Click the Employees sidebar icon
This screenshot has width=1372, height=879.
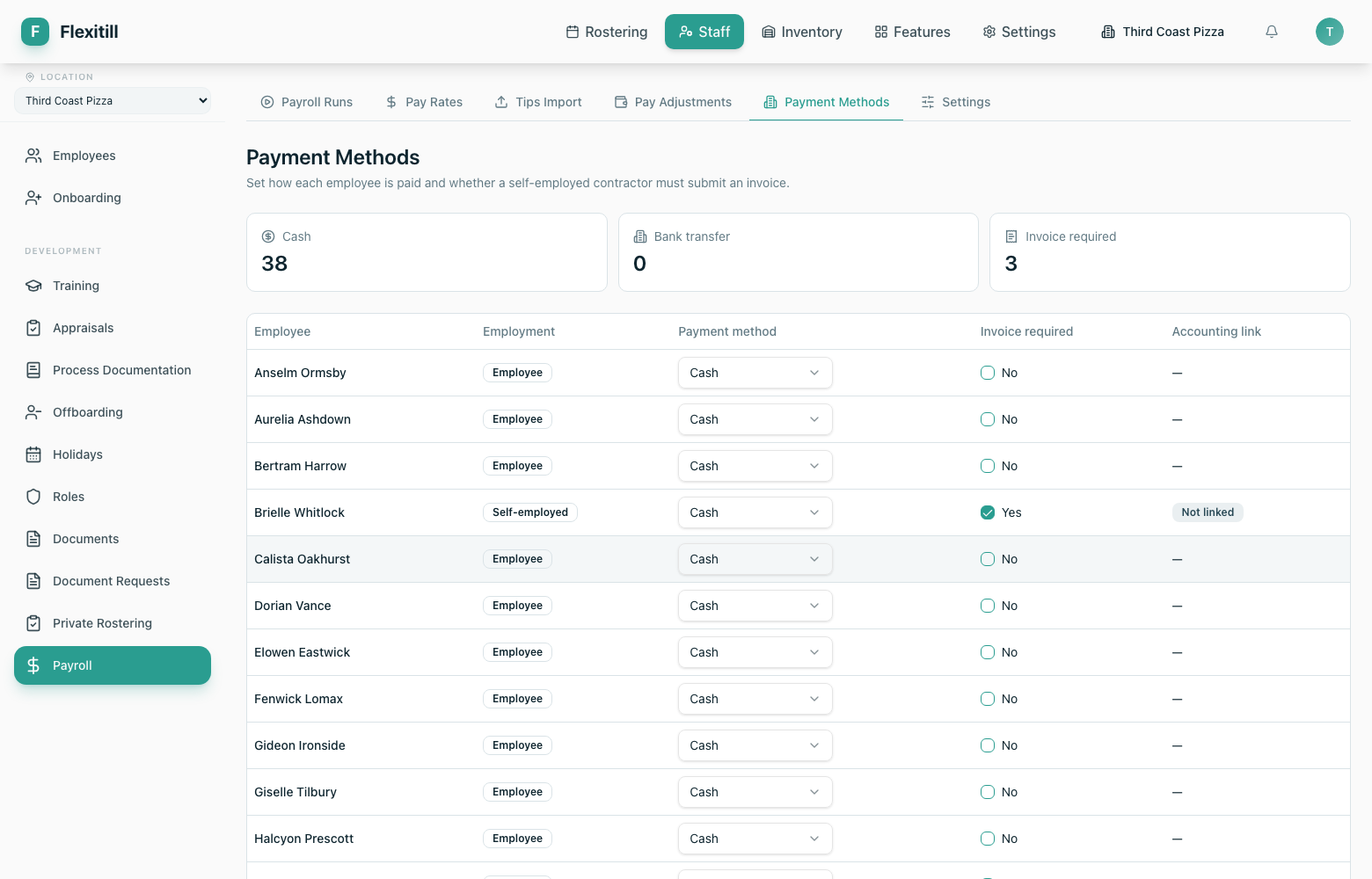click(x=33, y=156)
